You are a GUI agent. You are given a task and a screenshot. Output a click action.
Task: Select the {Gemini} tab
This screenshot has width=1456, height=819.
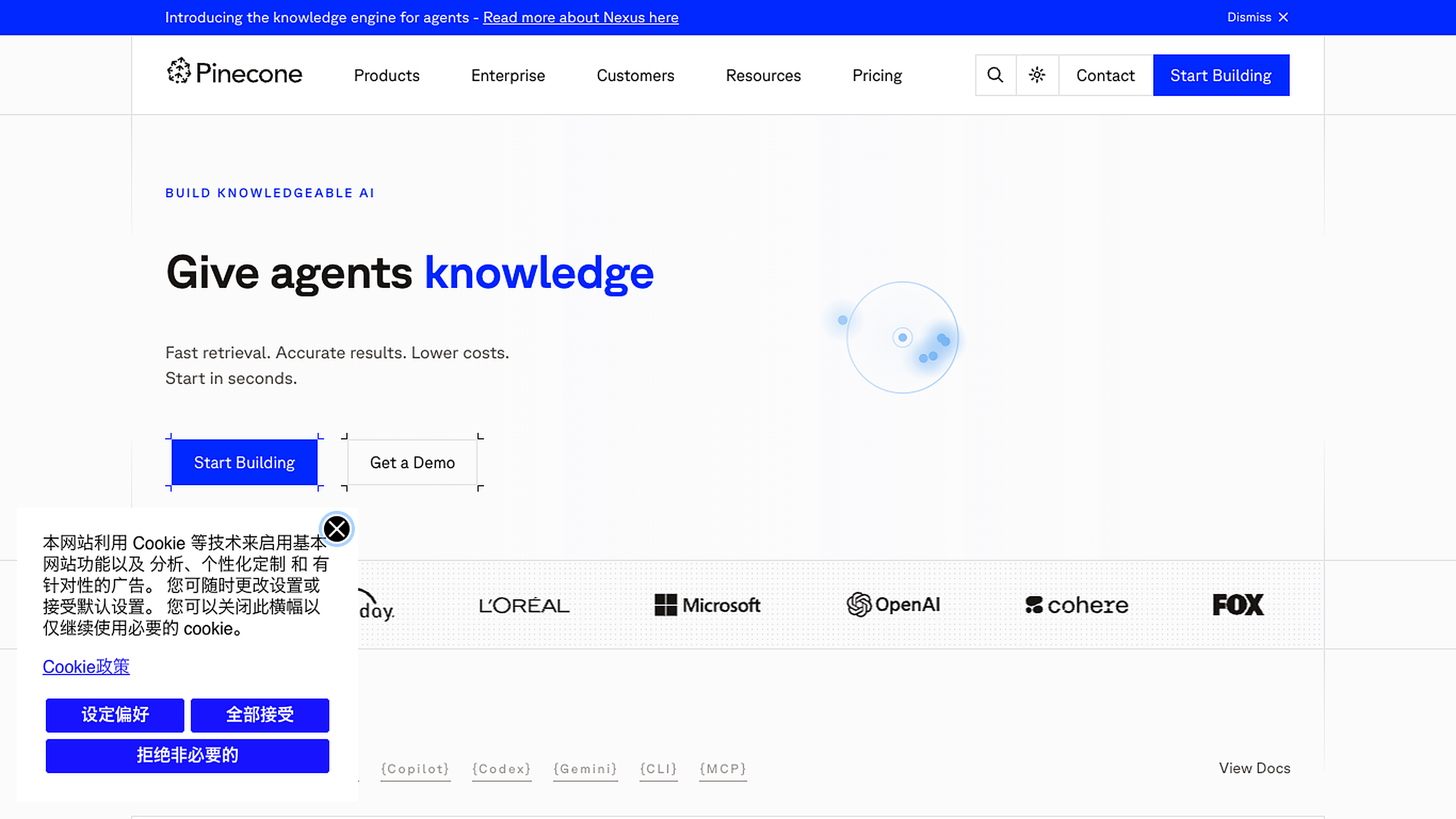(586, 769)
